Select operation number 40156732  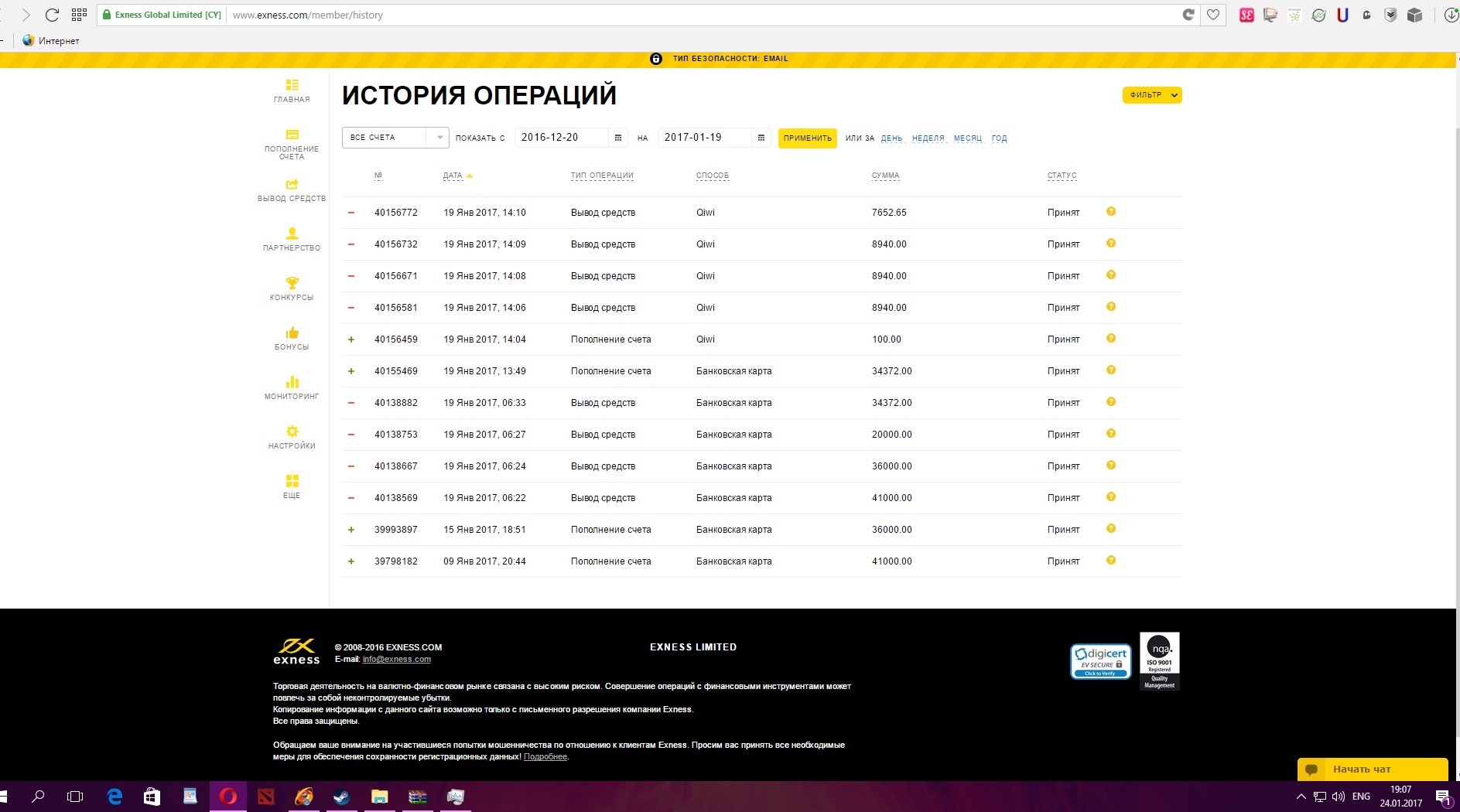pyautogui.click(x=396, y=244)
